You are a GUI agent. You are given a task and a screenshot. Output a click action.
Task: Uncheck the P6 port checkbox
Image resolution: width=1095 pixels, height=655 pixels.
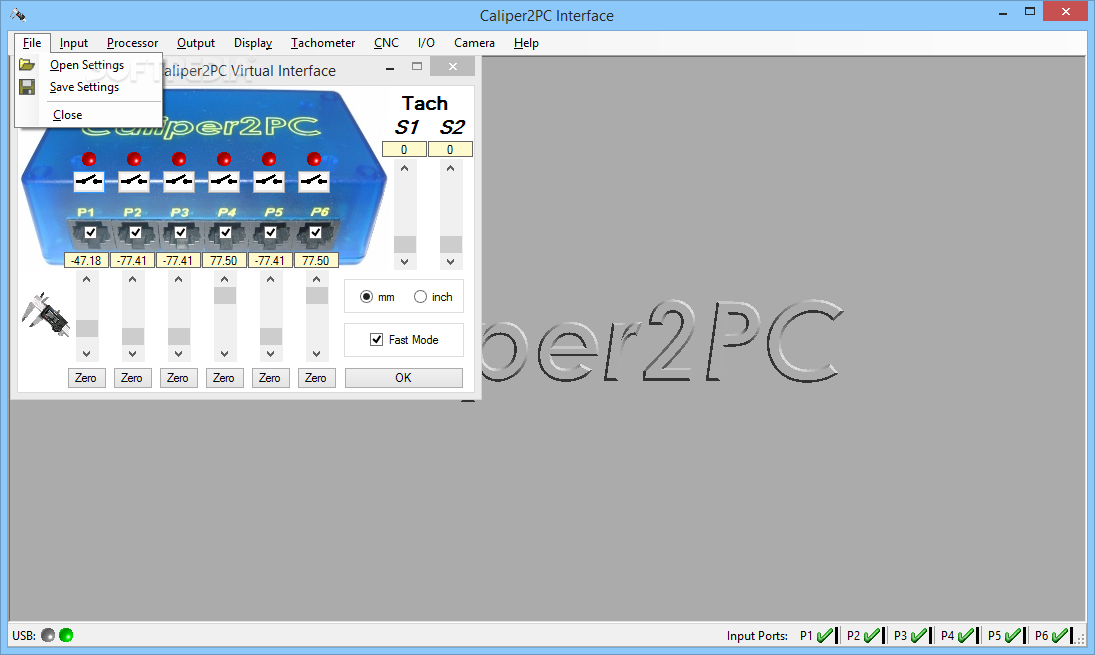[316, 232]
